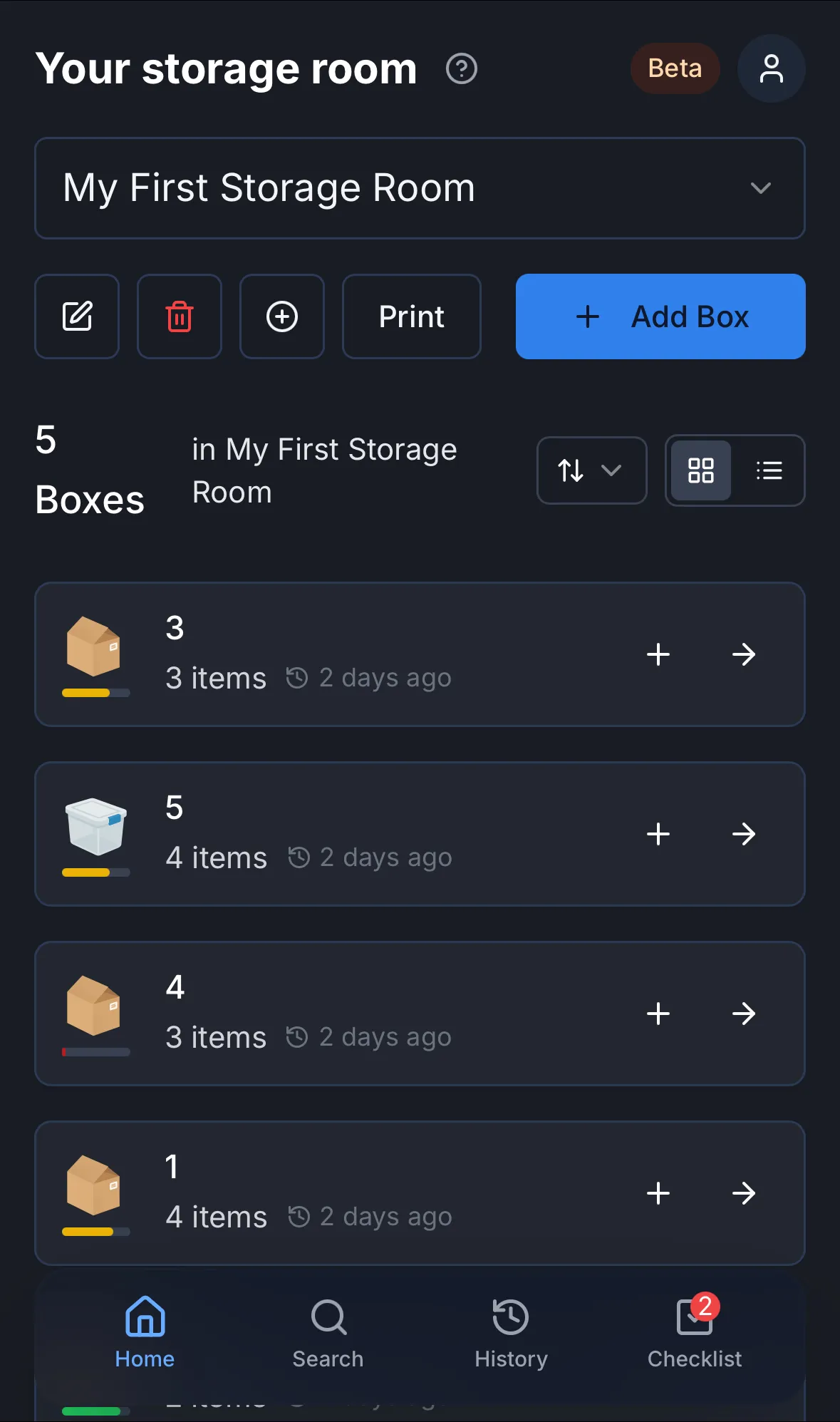Open the help question mark icon
This screenshot has height=1422, width=840.
click(462, 69)
